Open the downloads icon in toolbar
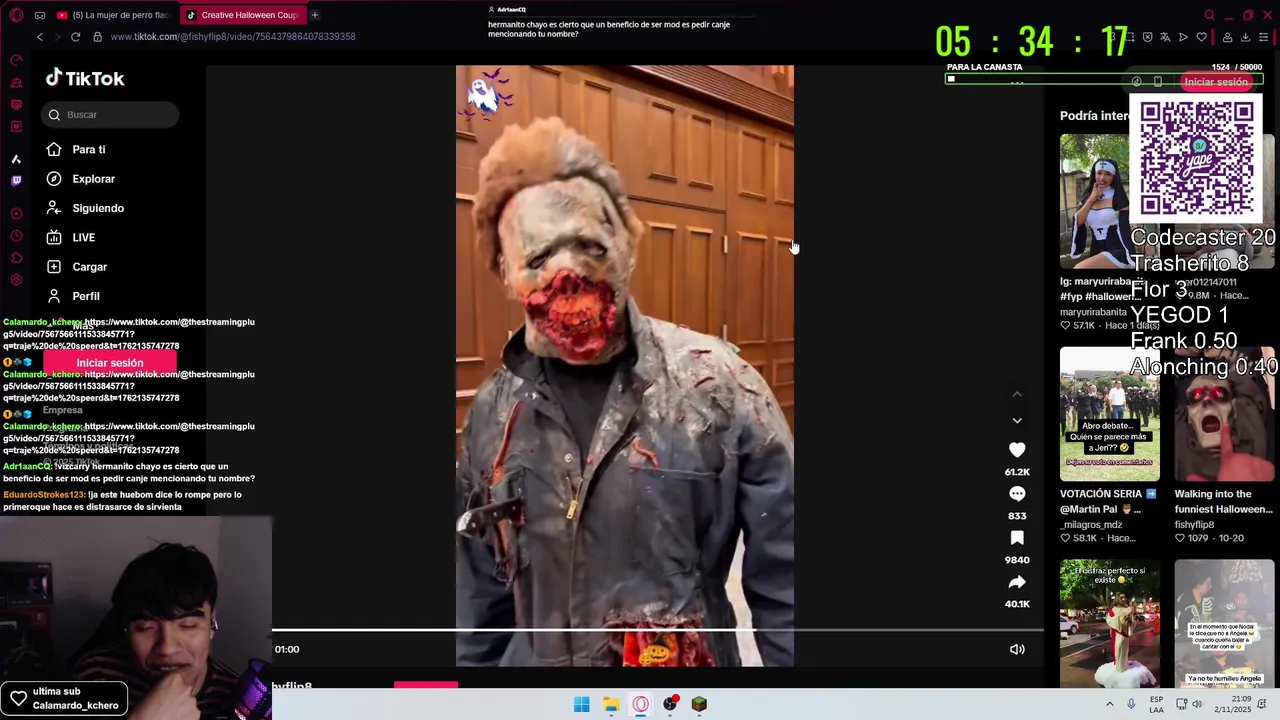Image resolution: width=1280 pixels, height=720 pixels. pyautogui.click(x=1245, y=37)
